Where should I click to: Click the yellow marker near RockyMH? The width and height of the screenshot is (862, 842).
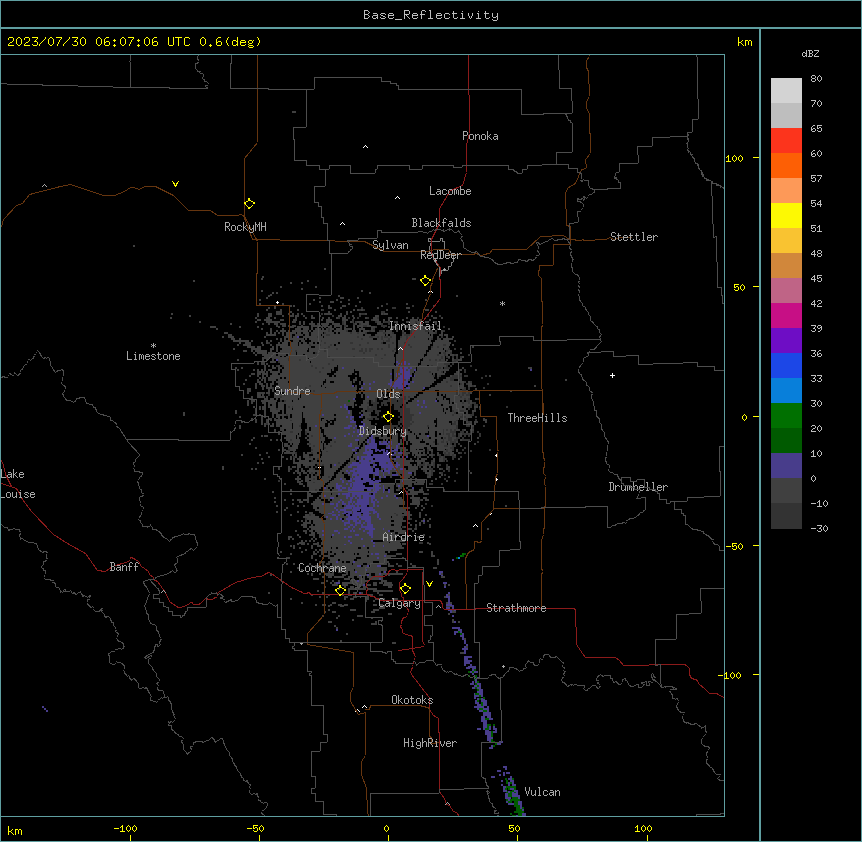(249, 203)
